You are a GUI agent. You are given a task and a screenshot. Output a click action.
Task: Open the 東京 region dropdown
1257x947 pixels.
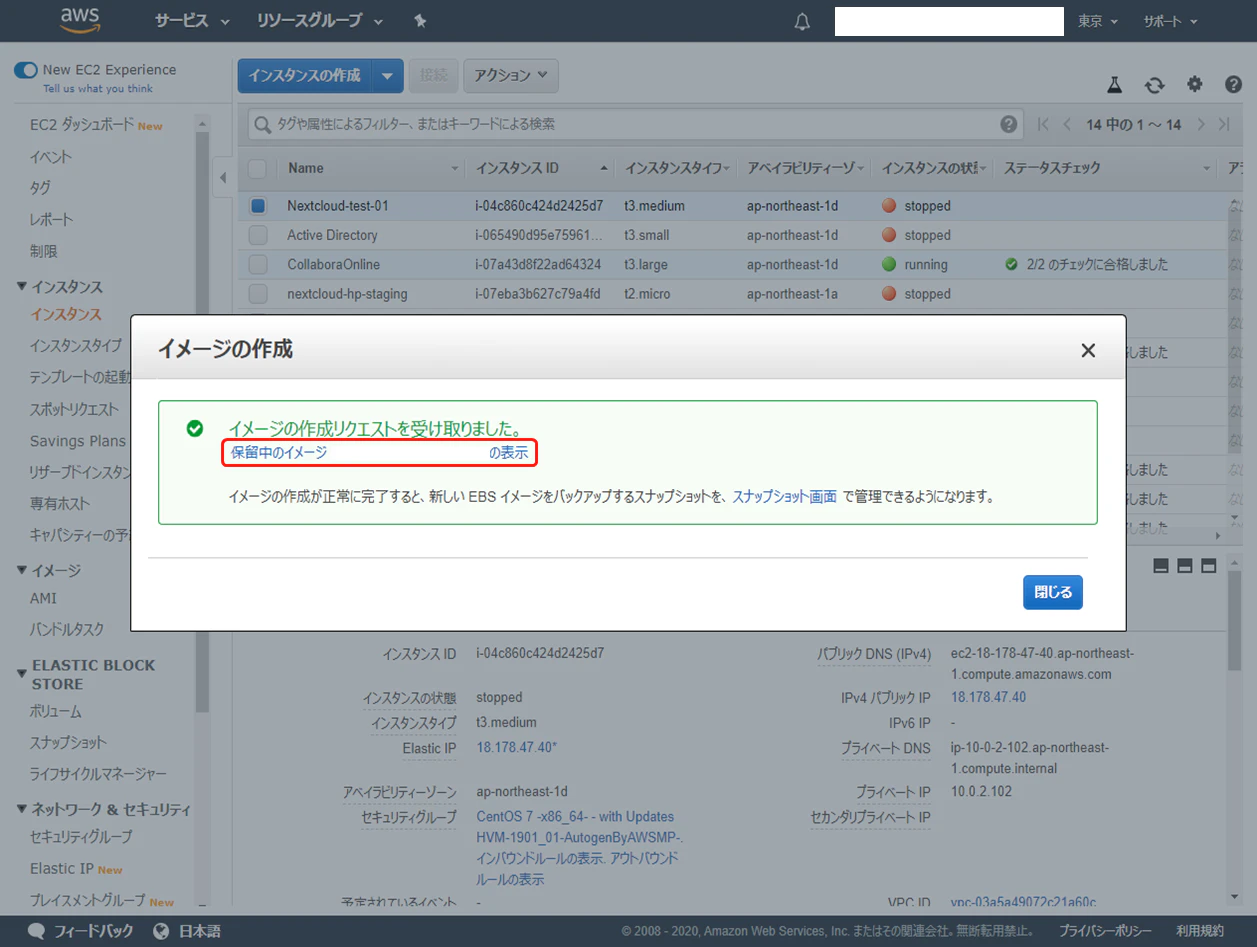(1097, 21)
